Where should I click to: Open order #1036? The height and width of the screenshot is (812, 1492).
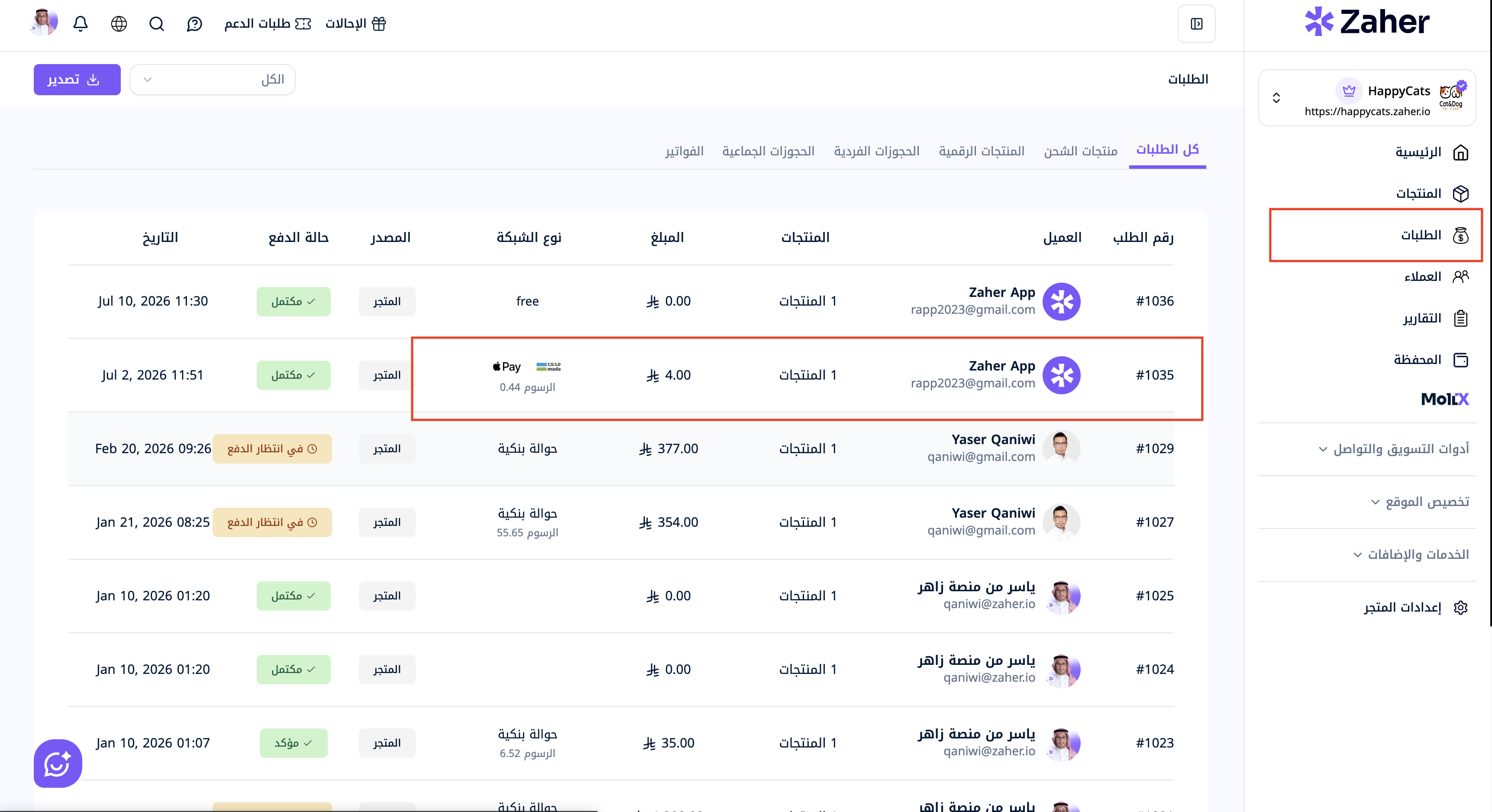click(x=1155, y=301)
